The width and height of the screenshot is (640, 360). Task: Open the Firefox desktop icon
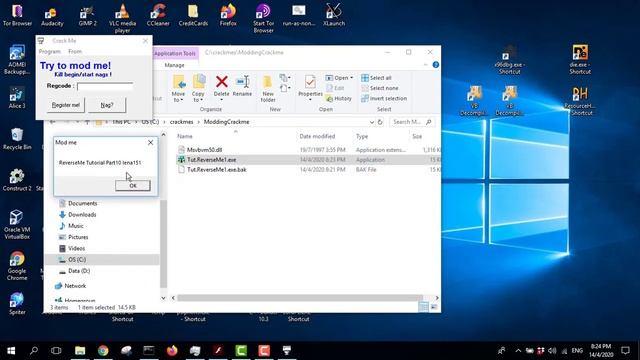click(228, 16)
